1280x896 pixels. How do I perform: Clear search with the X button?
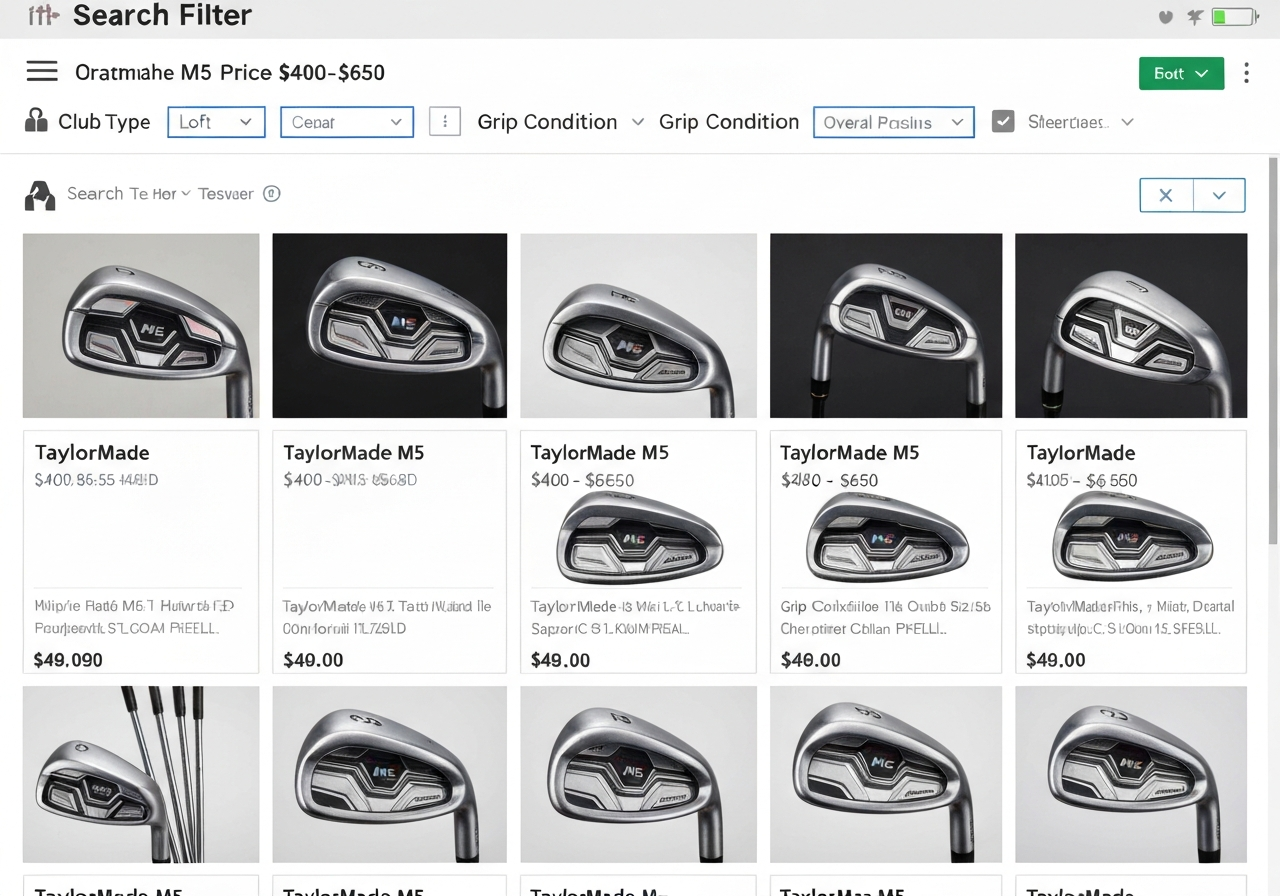(x=1166, y=195)
